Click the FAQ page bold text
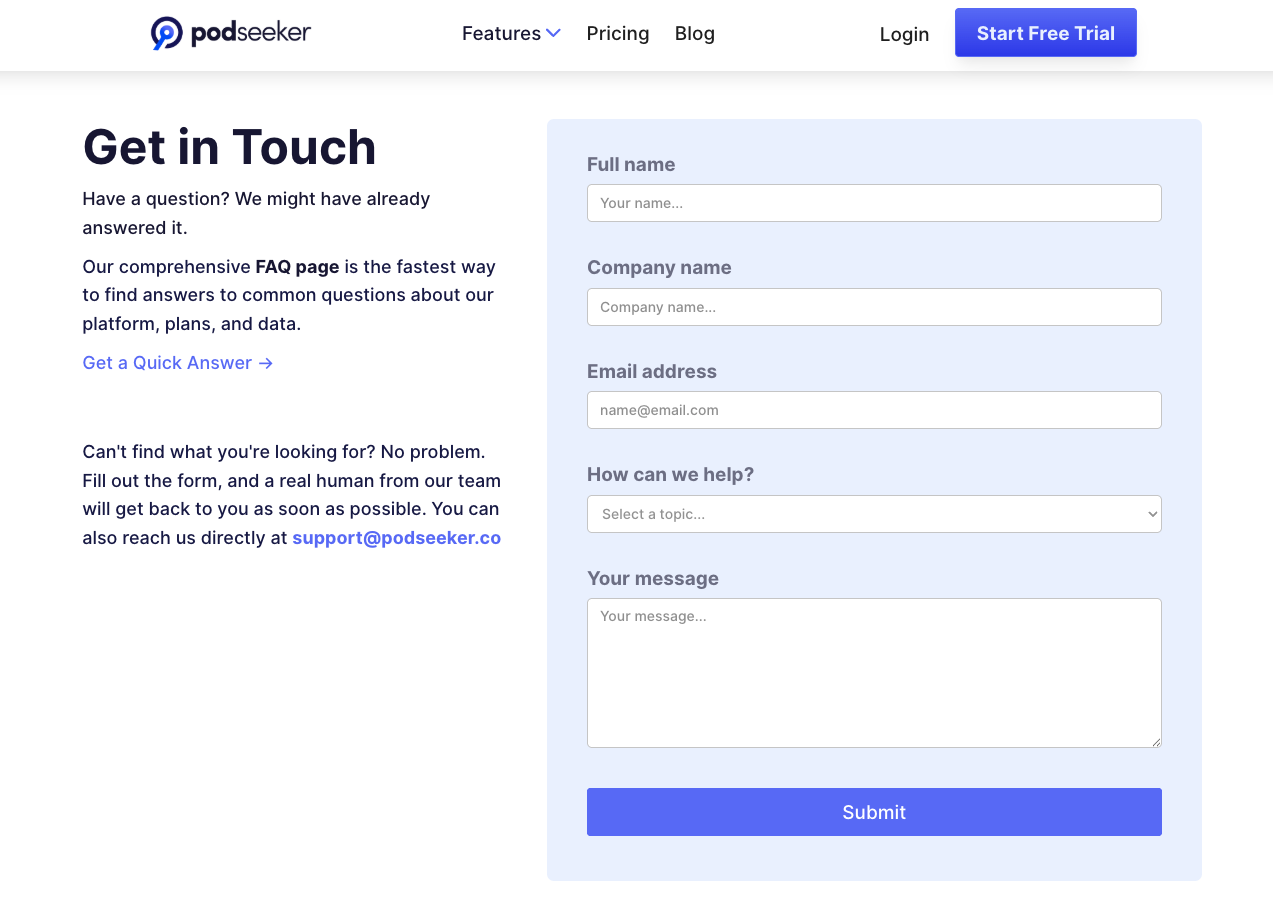1273x912 pixels. tap(297, 266)
